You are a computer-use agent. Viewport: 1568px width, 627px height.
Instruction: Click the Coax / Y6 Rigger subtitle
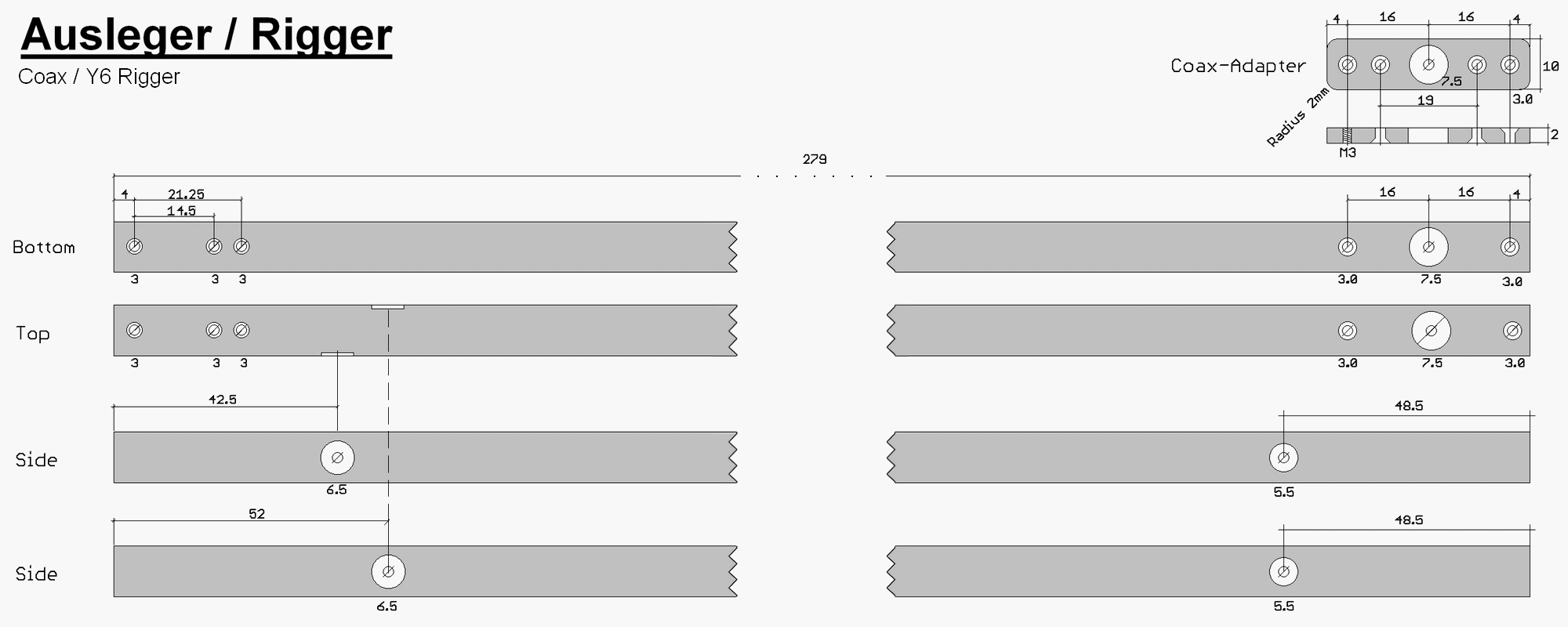click(x=99, y=77)
